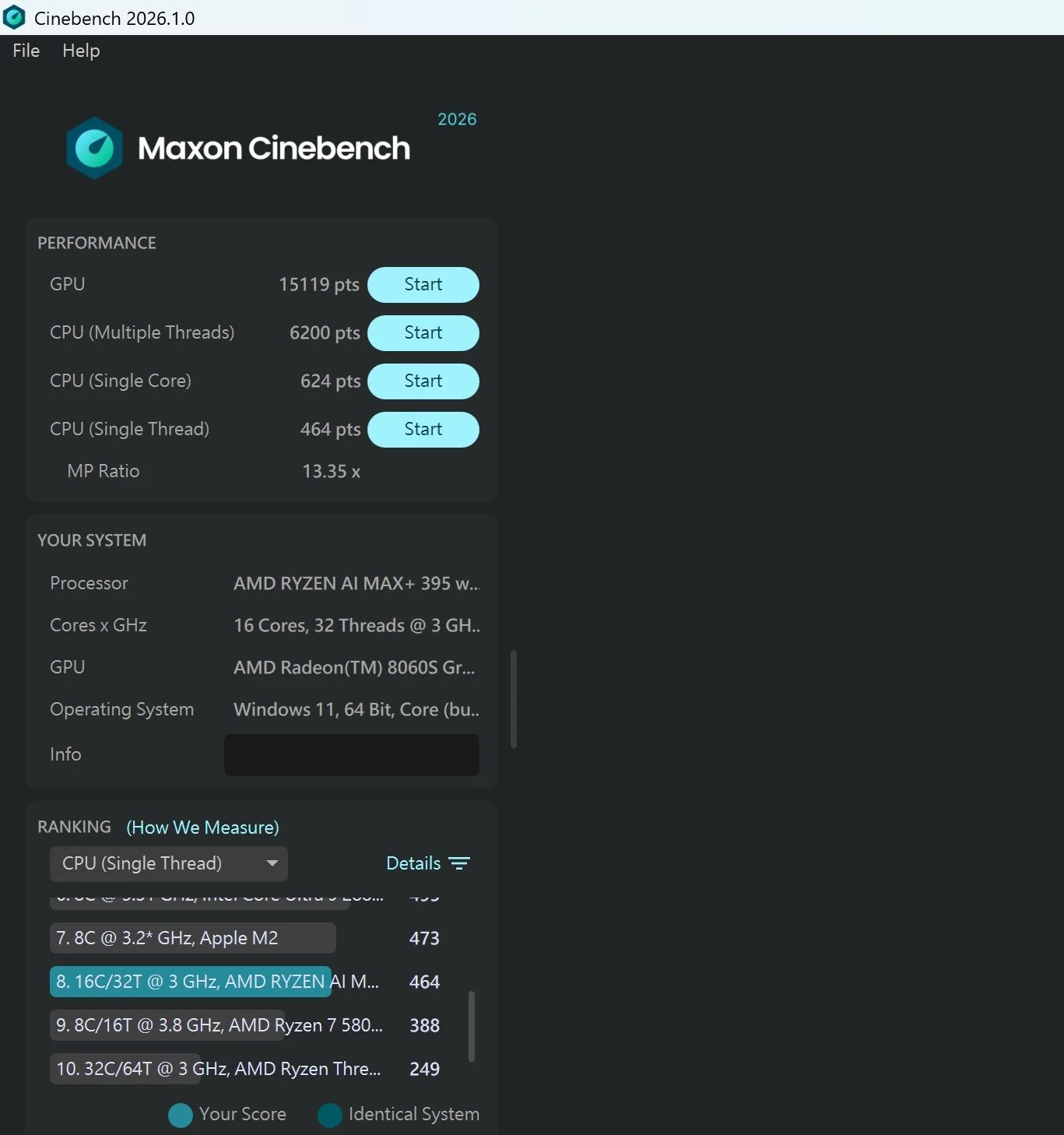Click the Windows 11, 64 Bit value
1064x1135 pixels.
[356, 710]
